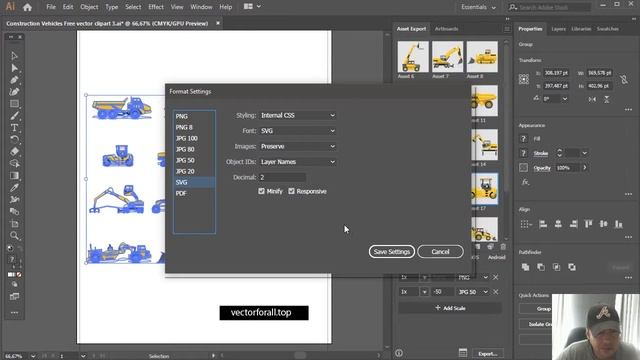Viewport: 640px width, 360px height.
Task: Select the Eraser tool
Action: [x=14, y=151]
